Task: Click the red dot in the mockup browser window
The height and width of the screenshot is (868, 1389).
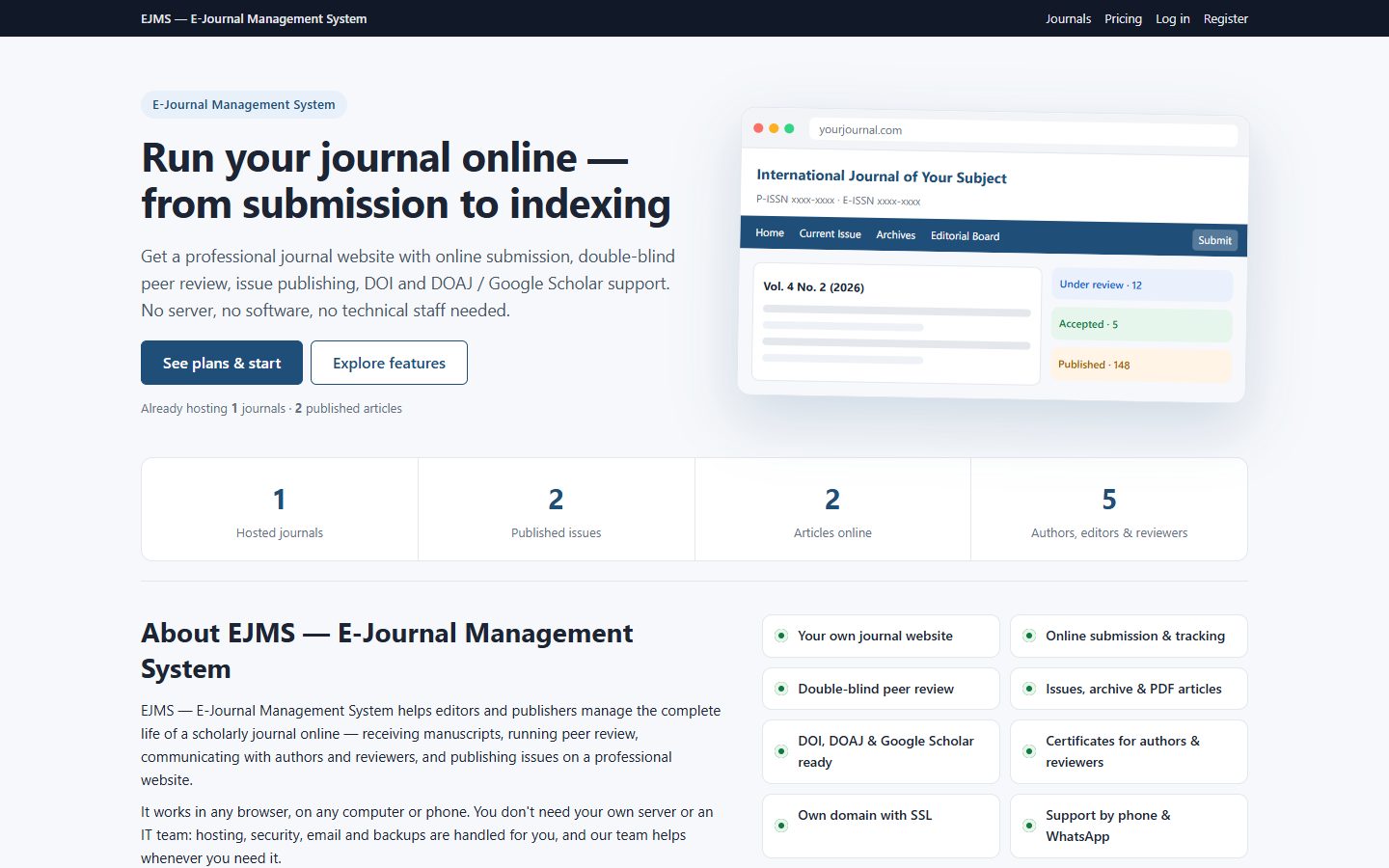Action: [758, 128]
